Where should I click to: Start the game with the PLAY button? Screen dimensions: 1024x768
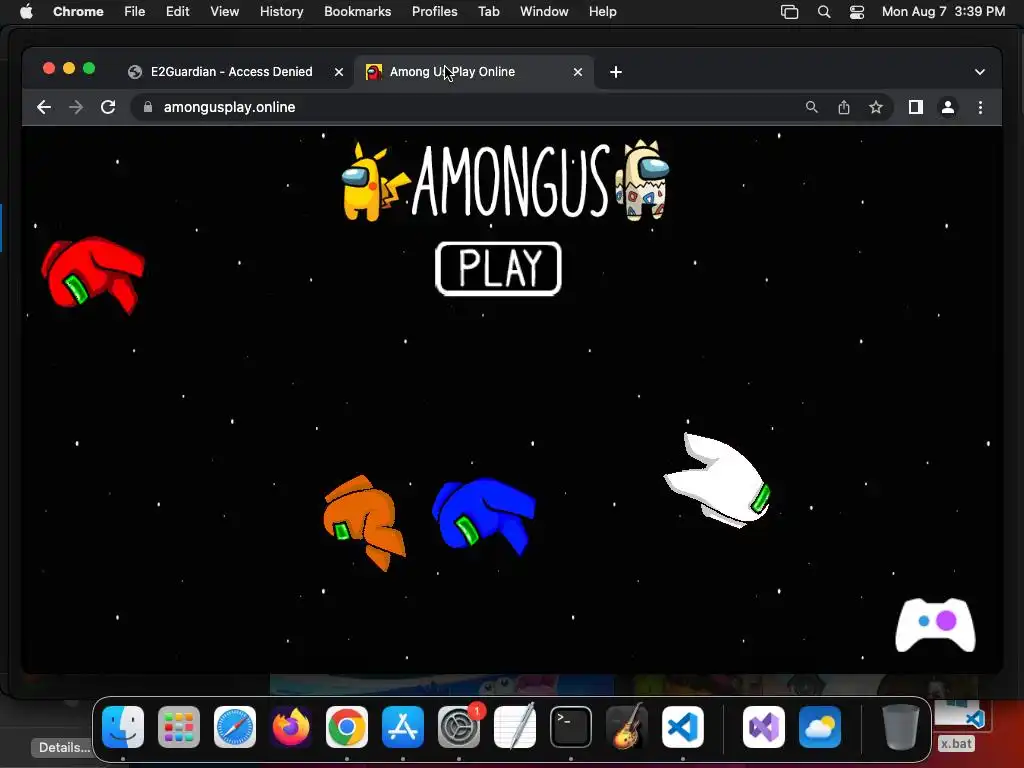[498, 268]
